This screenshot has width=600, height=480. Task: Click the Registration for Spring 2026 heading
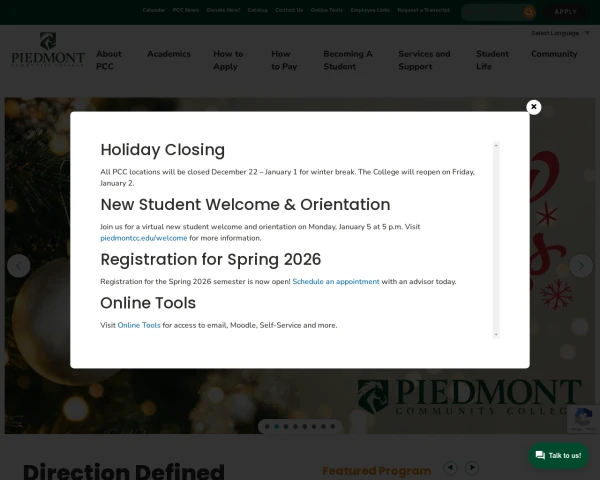pyautogui.click(x=210, y=260)
